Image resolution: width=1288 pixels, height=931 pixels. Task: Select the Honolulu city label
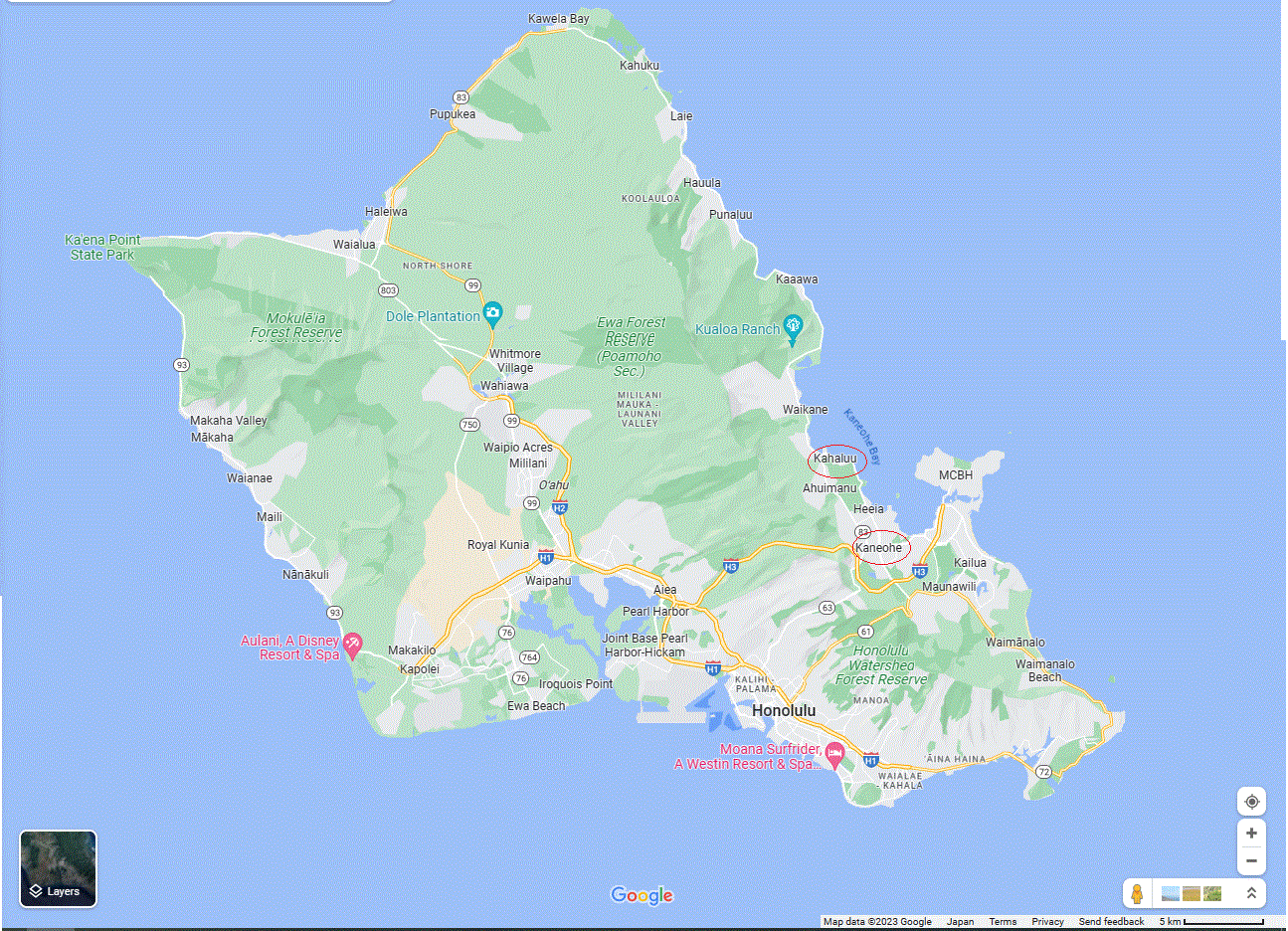pyautogui.click(x=784, y=710)
